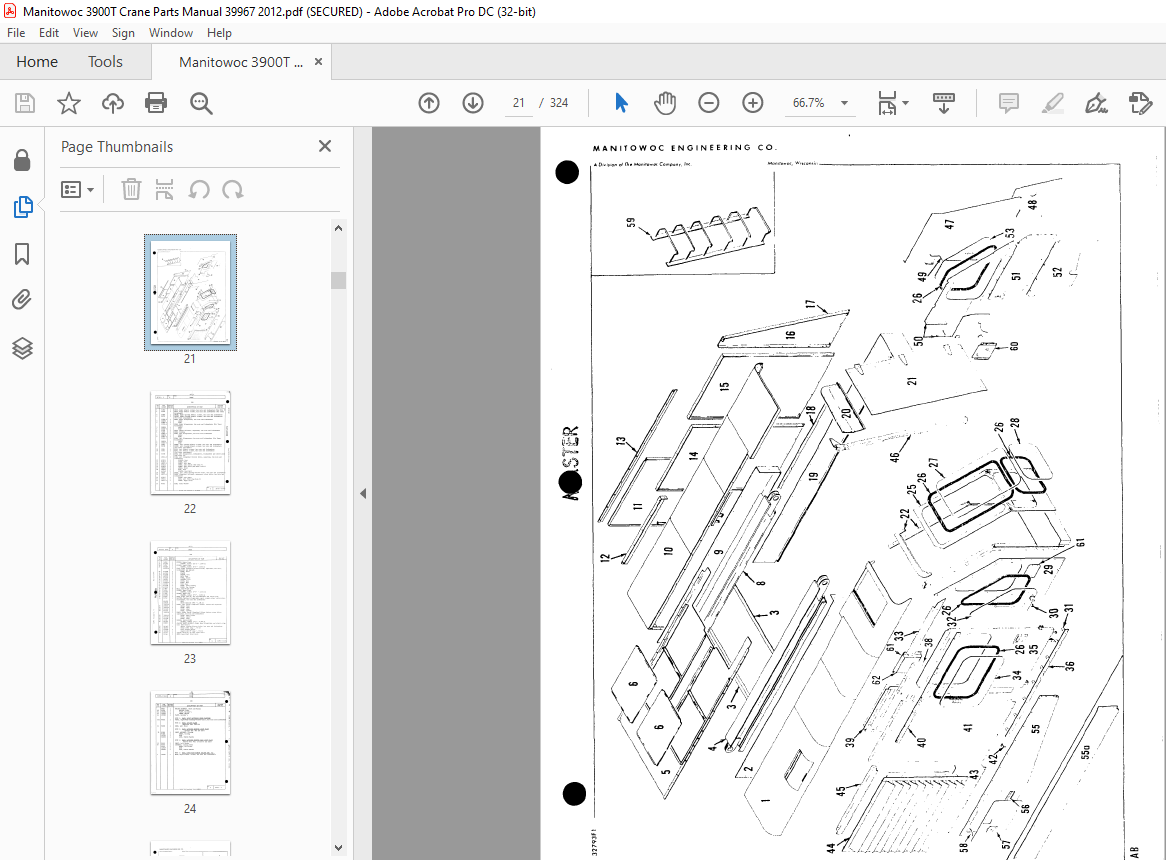
Task: Close the Page Thumbnails panel
Action: click(325, 146)
